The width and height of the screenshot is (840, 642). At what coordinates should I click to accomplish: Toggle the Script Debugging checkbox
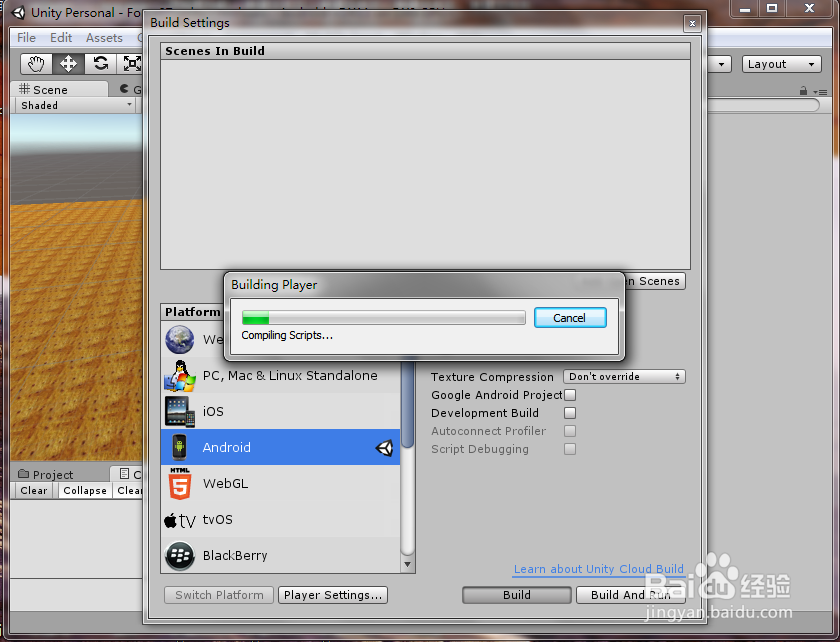click(570, 449)
